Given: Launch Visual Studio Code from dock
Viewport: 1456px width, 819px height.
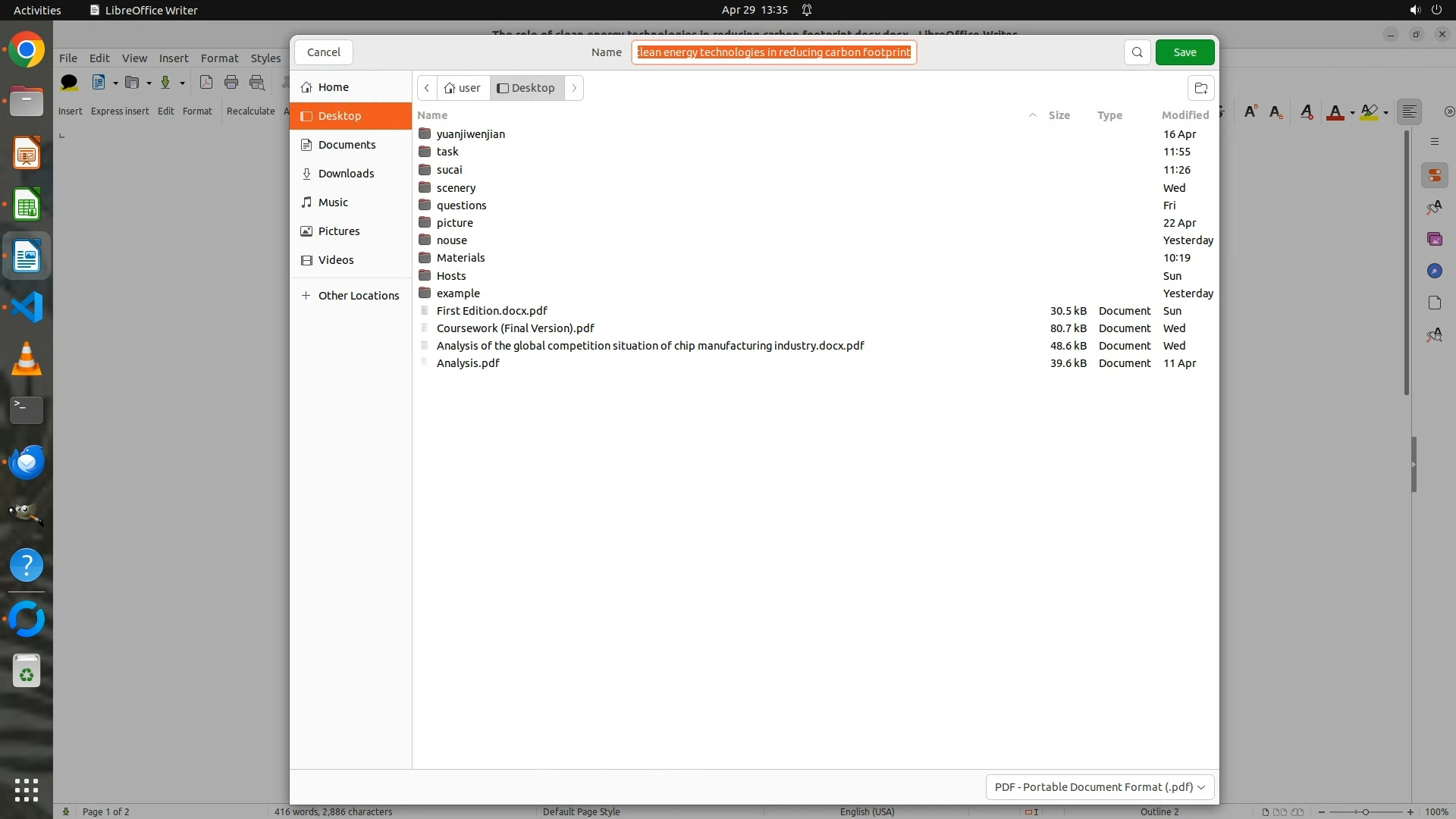Looking at the screenshot, I should (x=27, y=307).
